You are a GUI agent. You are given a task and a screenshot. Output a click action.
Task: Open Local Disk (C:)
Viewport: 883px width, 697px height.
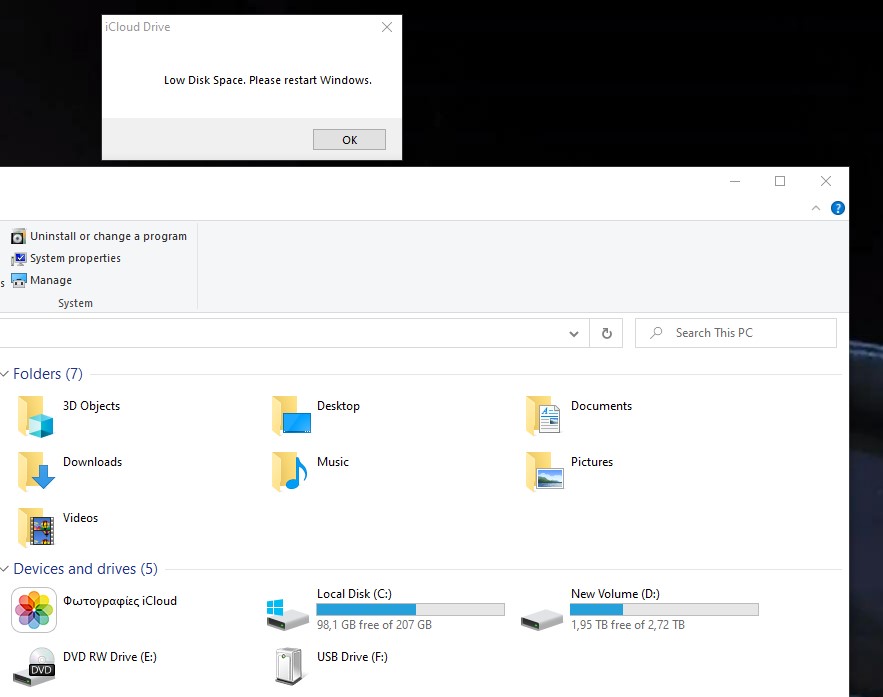[353, 593]
